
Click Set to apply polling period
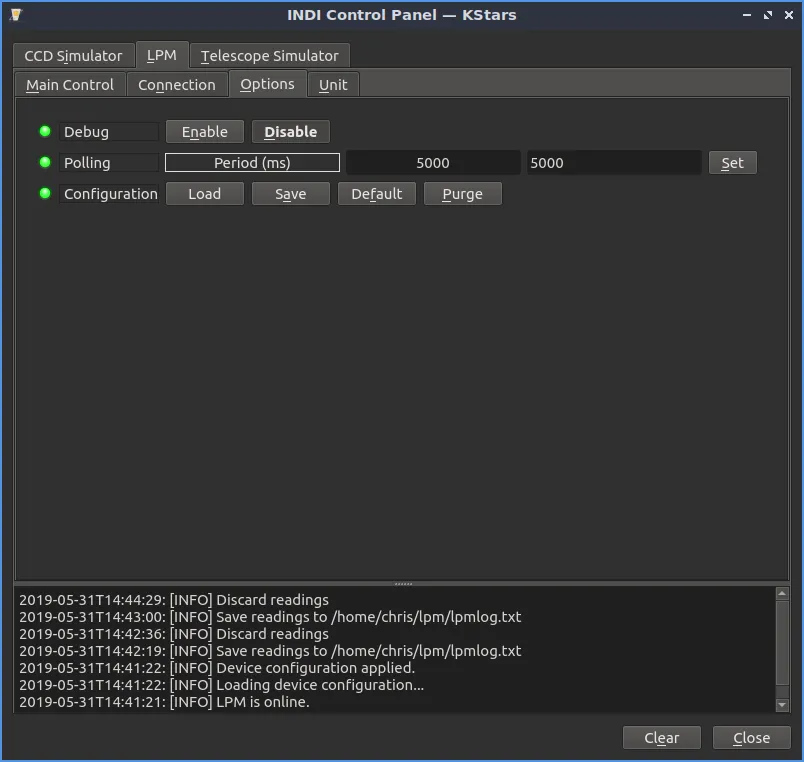(x=732, y=163)
